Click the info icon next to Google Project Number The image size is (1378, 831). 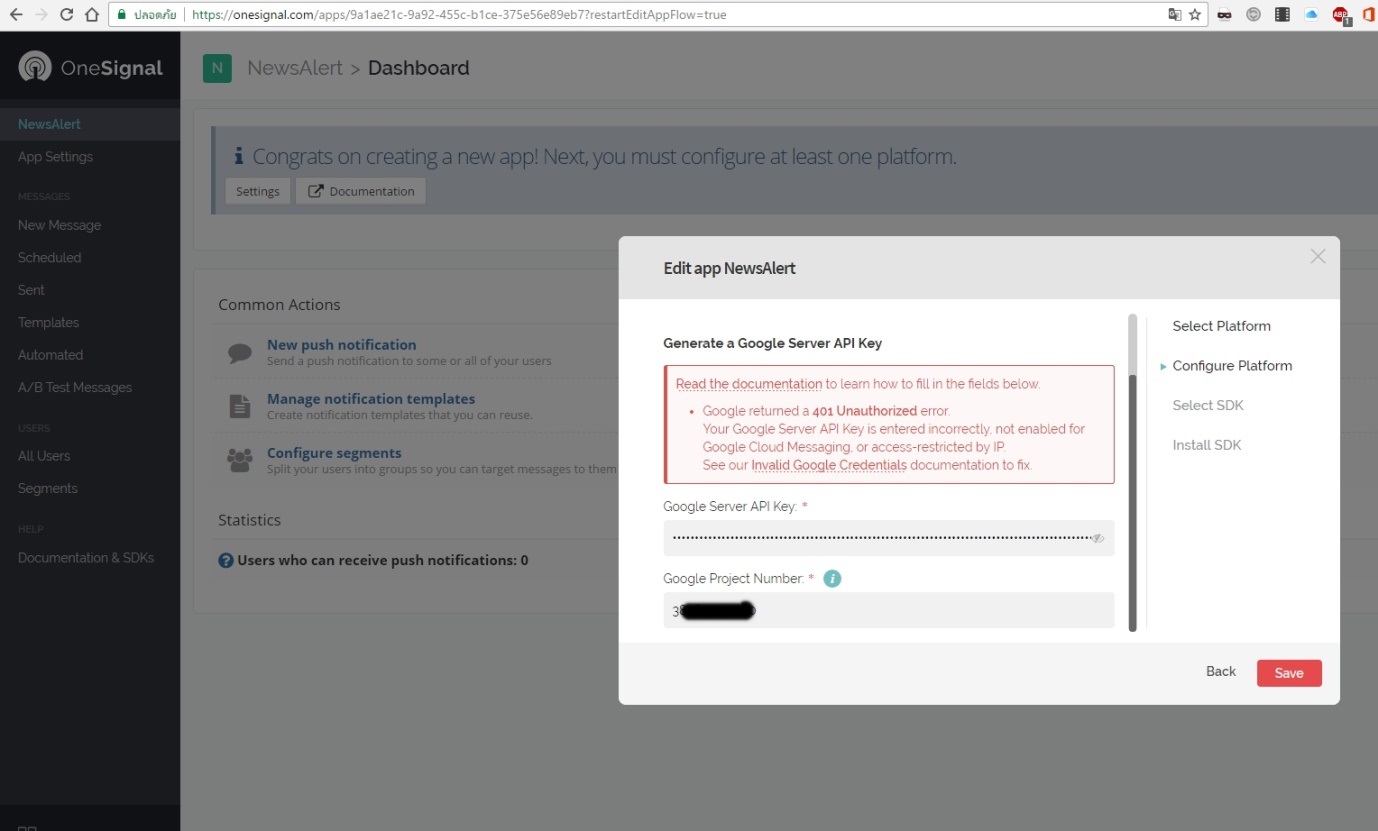tap(832, 578)
